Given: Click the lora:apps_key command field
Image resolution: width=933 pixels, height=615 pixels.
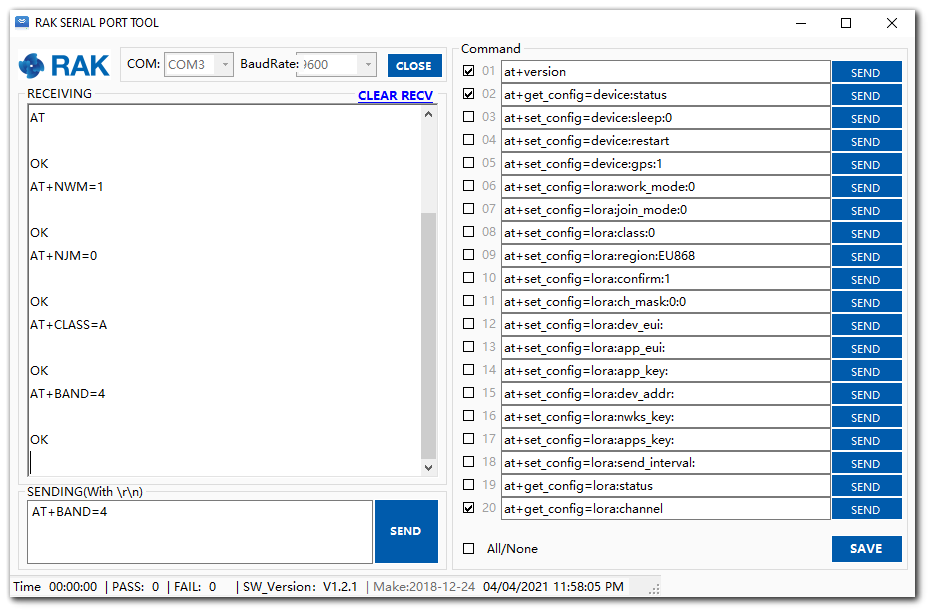Looking at the screenshot, I should 666,440.
